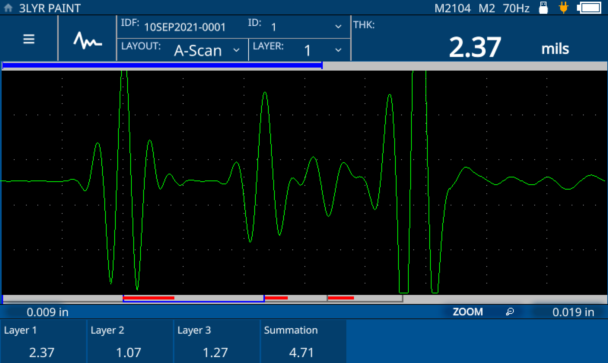The height and width of the screenshot is (363, 608).
Task: Check the battery status icon
Action: pos(589,8)
